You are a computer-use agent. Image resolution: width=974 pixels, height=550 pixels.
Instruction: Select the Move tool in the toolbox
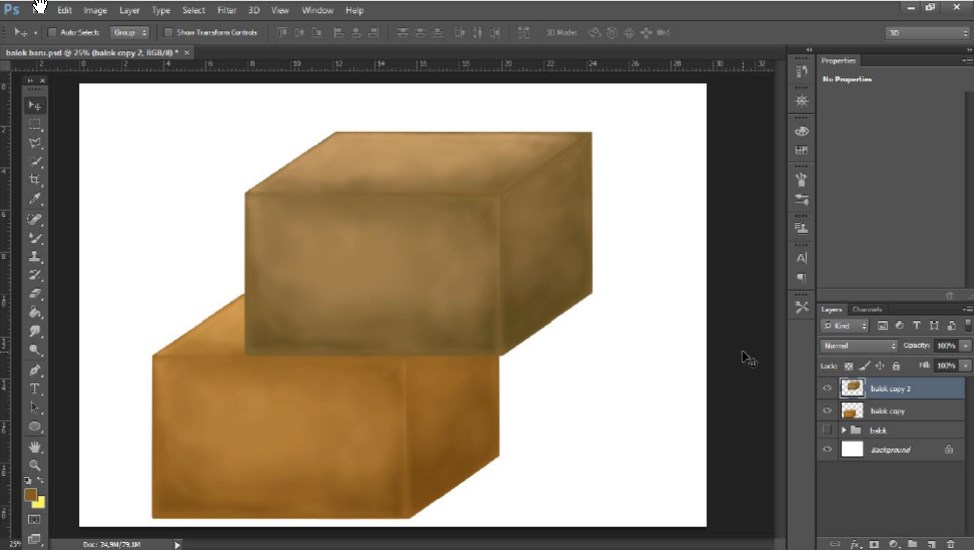35,105
